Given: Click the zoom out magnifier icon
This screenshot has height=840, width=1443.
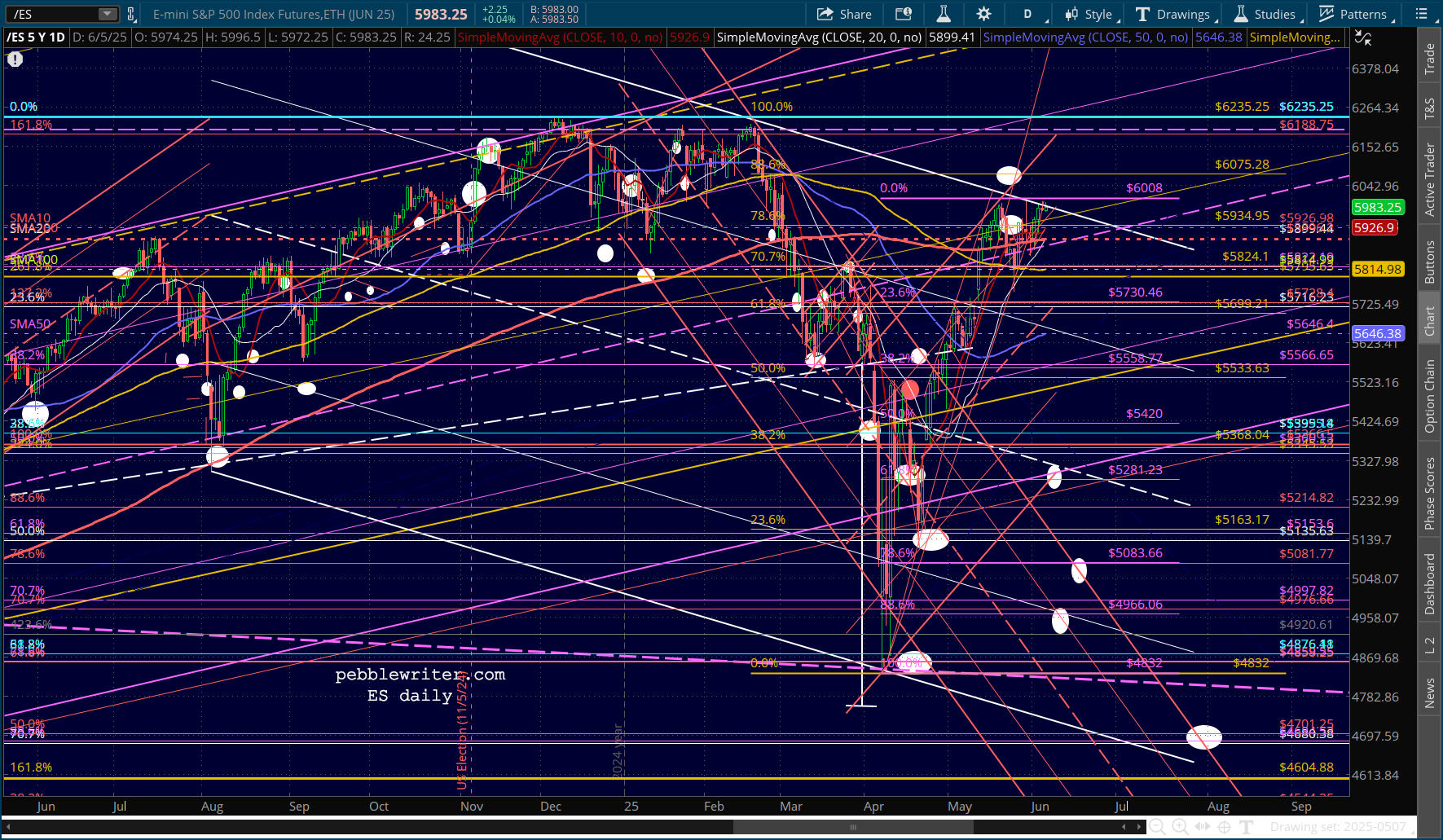Looking at the screenshot, I should coord(1157,827).
